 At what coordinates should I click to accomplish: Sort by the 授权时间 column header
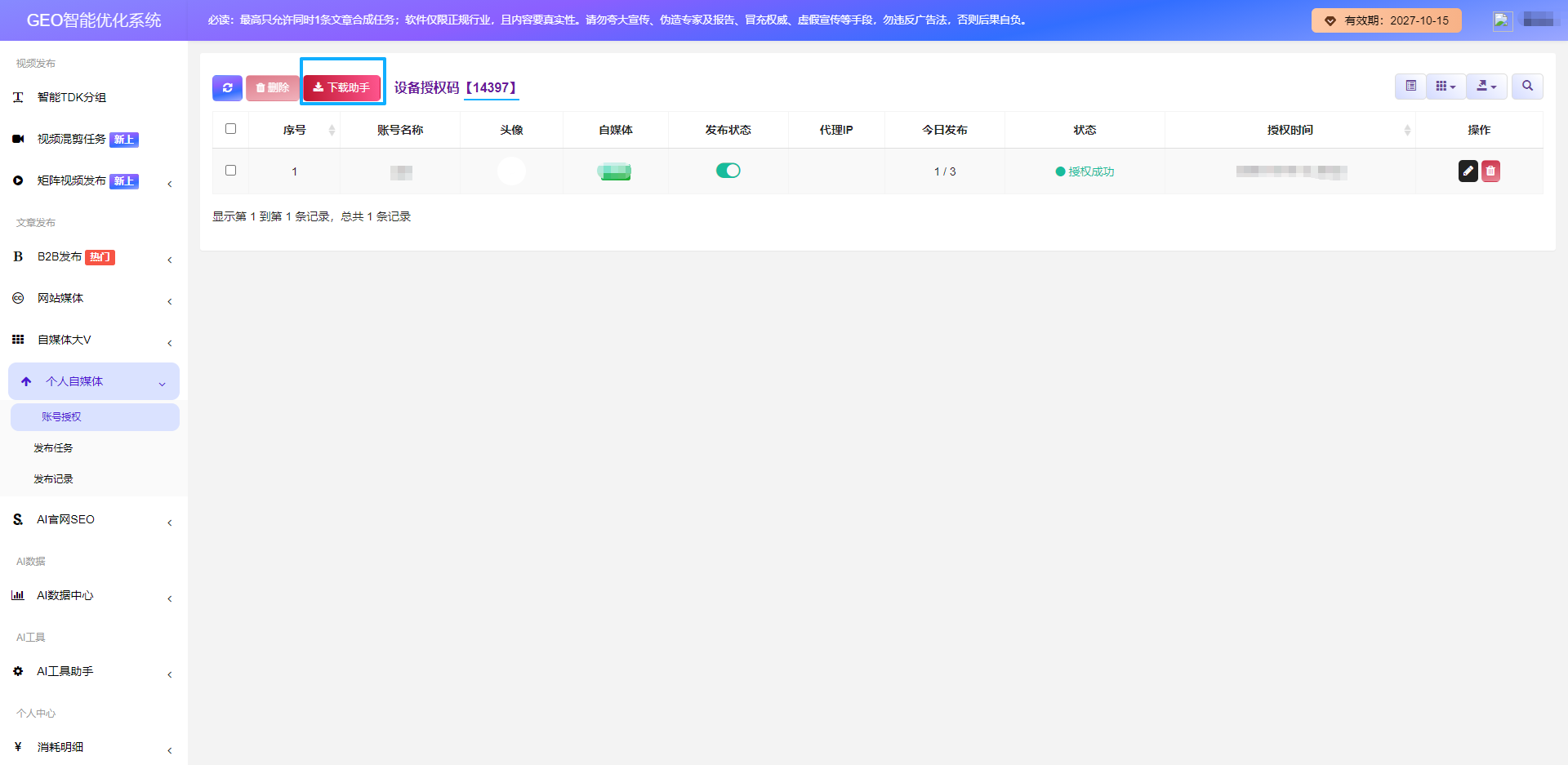[x=1290, y=130]
